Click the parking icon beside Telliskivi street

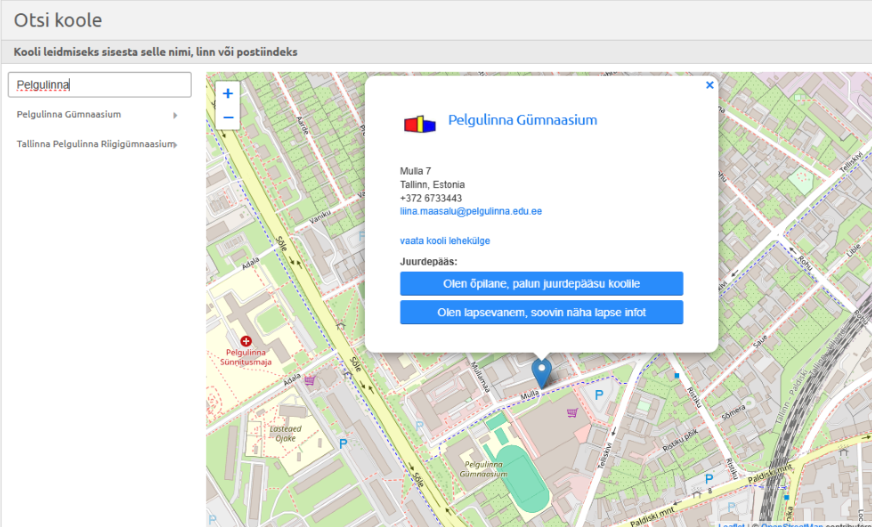point(600,395)
